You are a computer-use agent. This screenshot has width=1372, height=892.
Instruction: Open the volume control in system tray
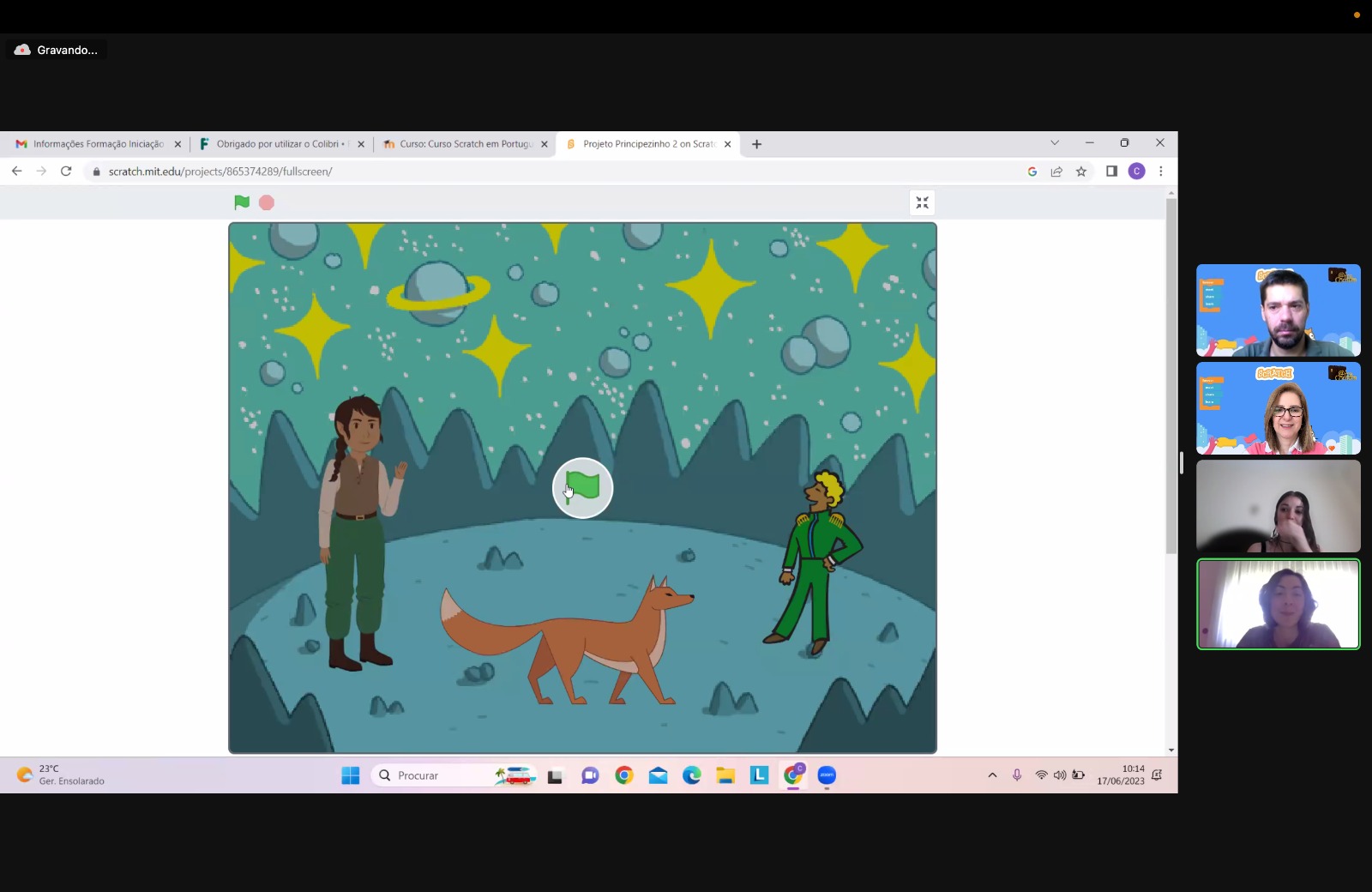[1060, 775]
